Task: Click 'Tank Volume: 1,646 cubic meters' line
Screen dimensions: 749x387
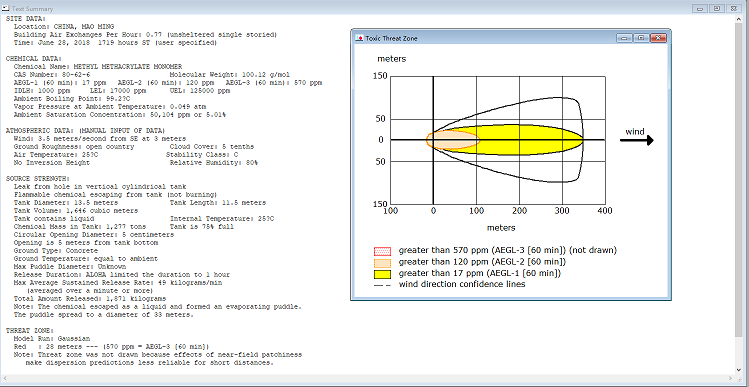Action: click(76, 211)
